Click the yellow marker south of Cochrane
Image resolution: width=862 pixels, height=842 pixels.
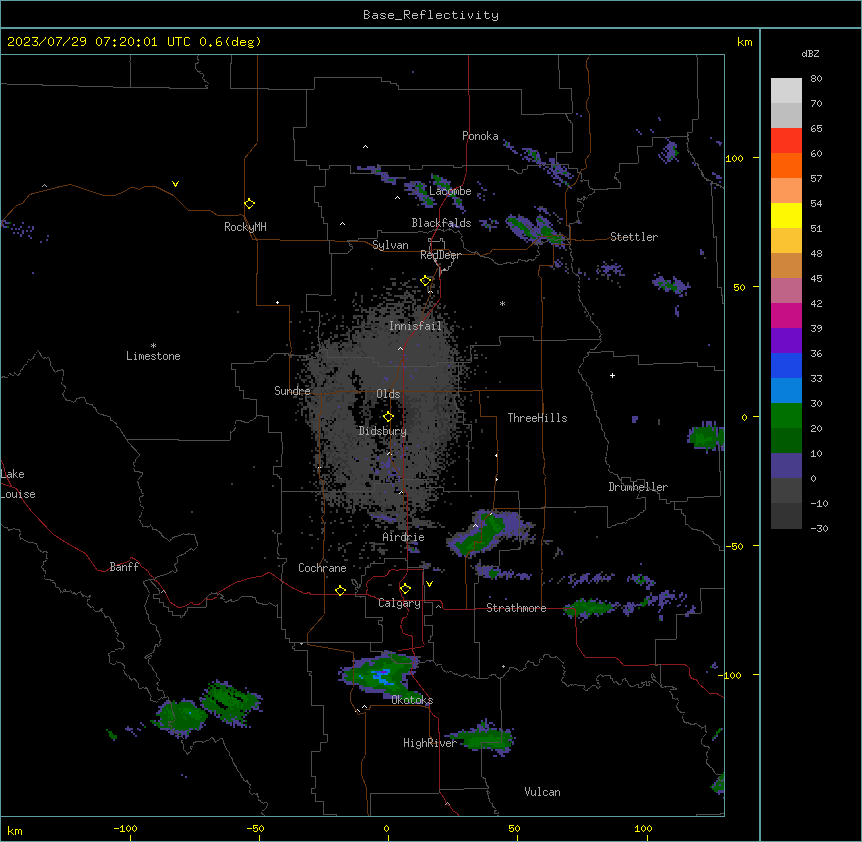(x=340, y=590)
